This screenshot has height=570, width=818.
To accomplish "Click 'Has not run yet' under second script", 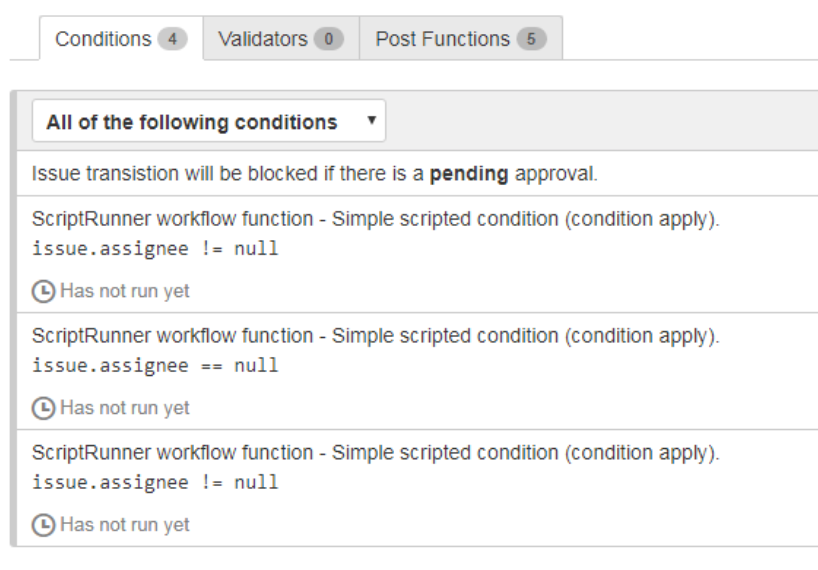I will [125, 408].
